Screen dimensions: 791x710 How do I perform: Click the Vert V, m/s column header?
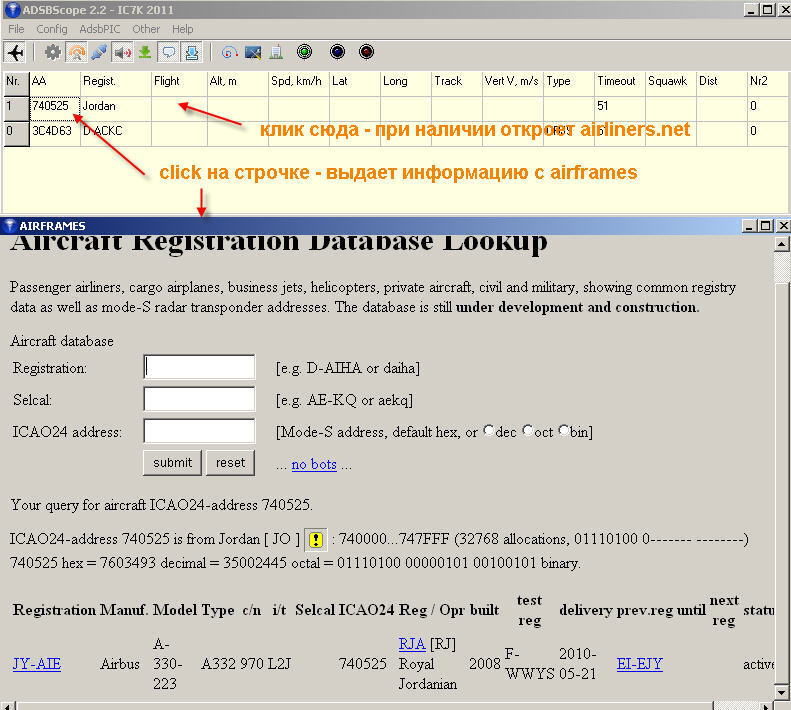click(513, 83)
